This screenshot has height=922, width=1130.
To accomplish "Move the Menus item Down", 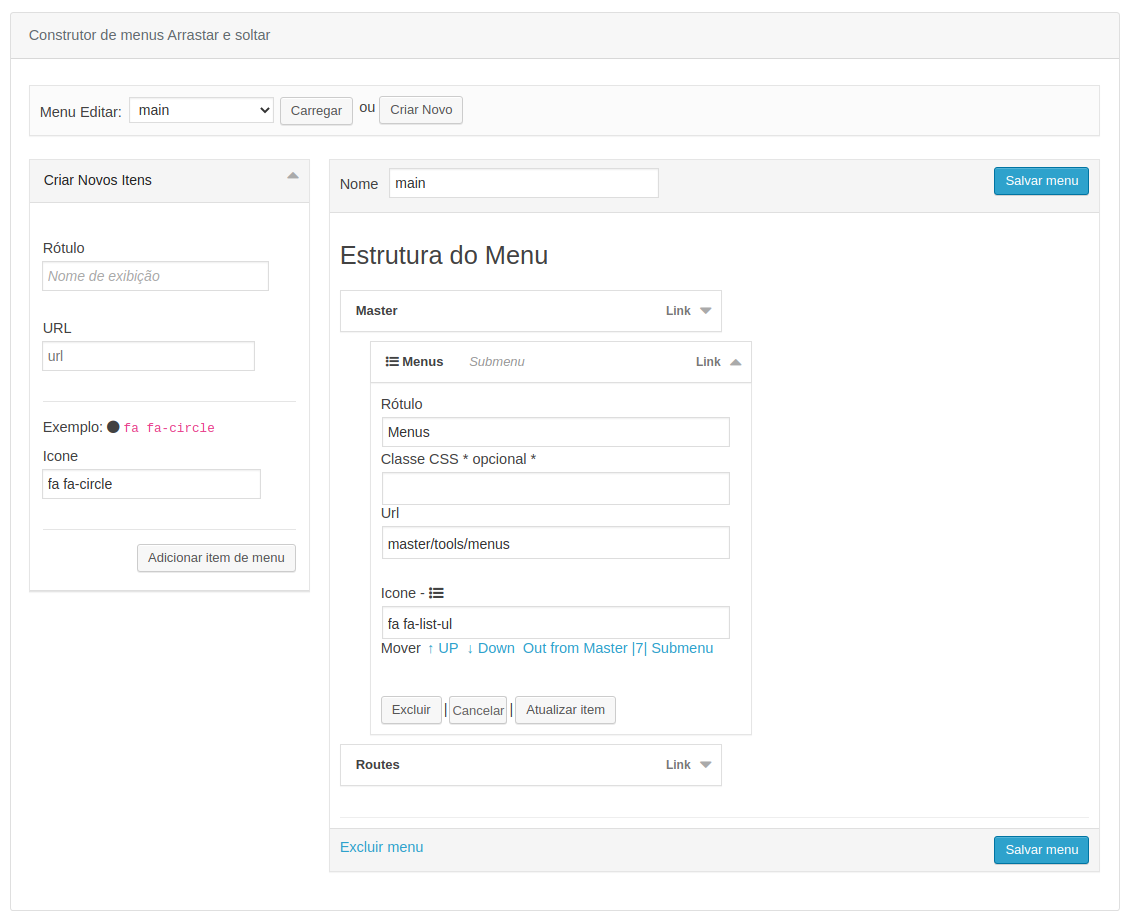I will coord(491,648).
